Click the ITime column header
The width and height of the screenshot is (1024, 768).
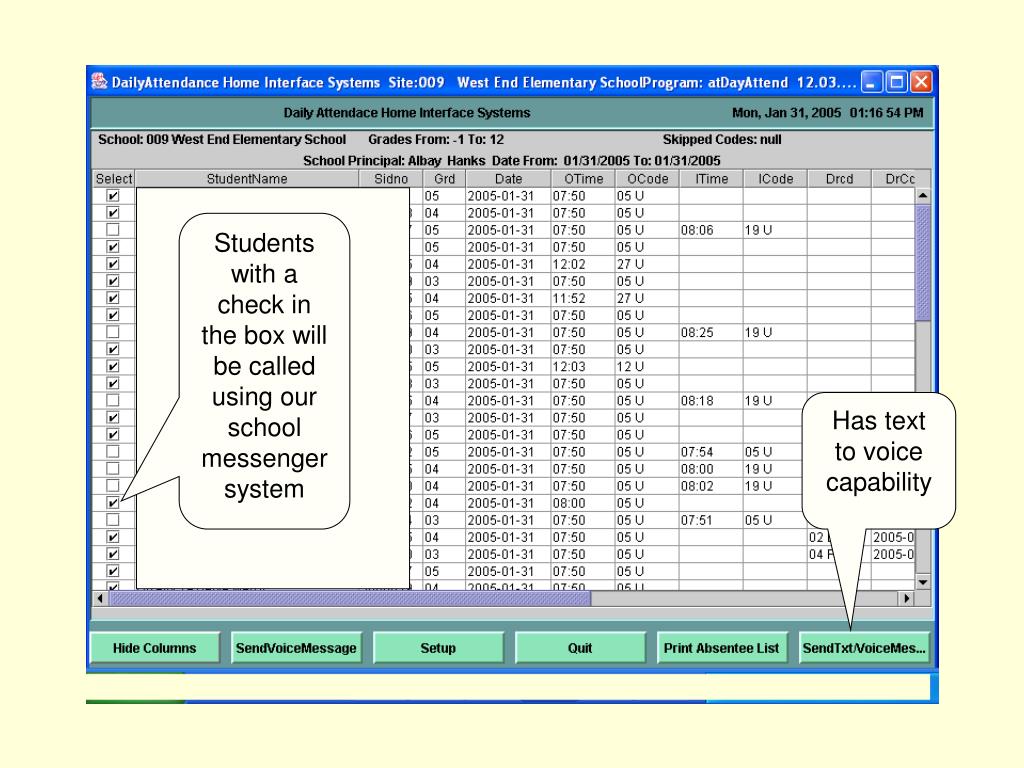pyautogui.click(x=711, y=179)
